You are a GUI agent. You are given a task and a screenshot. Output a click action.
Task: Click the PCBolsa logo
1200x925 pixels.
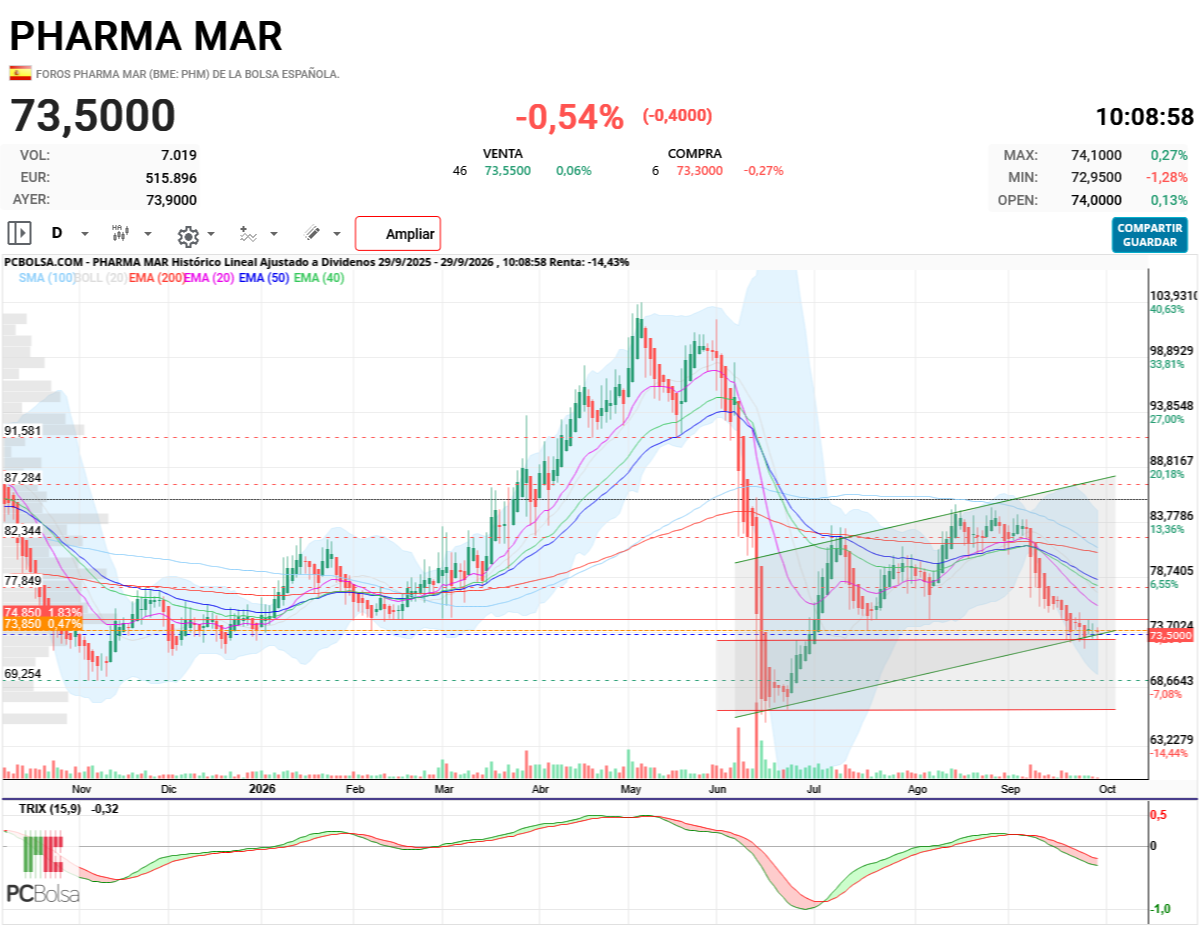pos(43,868)
